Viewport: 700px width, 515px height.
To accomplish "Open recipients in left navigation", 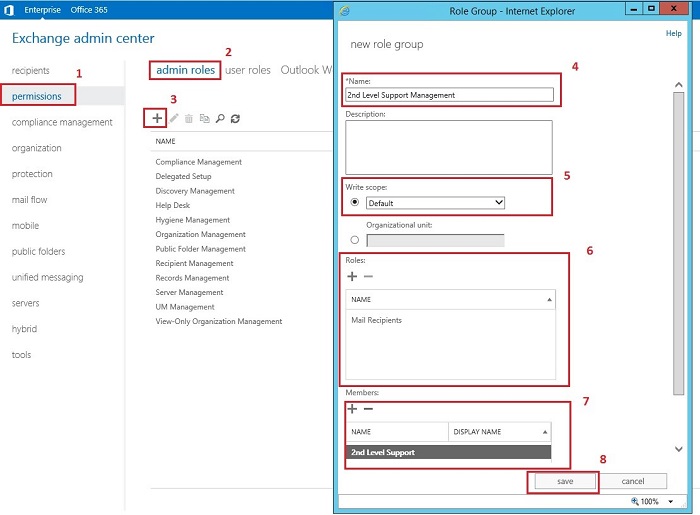I will [30, 71].
